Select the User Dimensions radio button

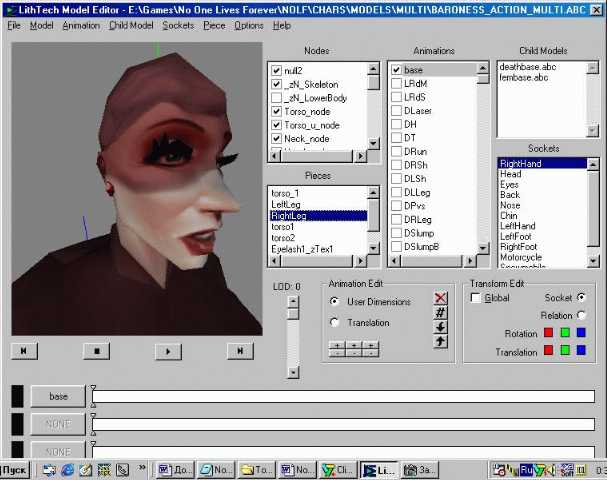tap(334, 301)
